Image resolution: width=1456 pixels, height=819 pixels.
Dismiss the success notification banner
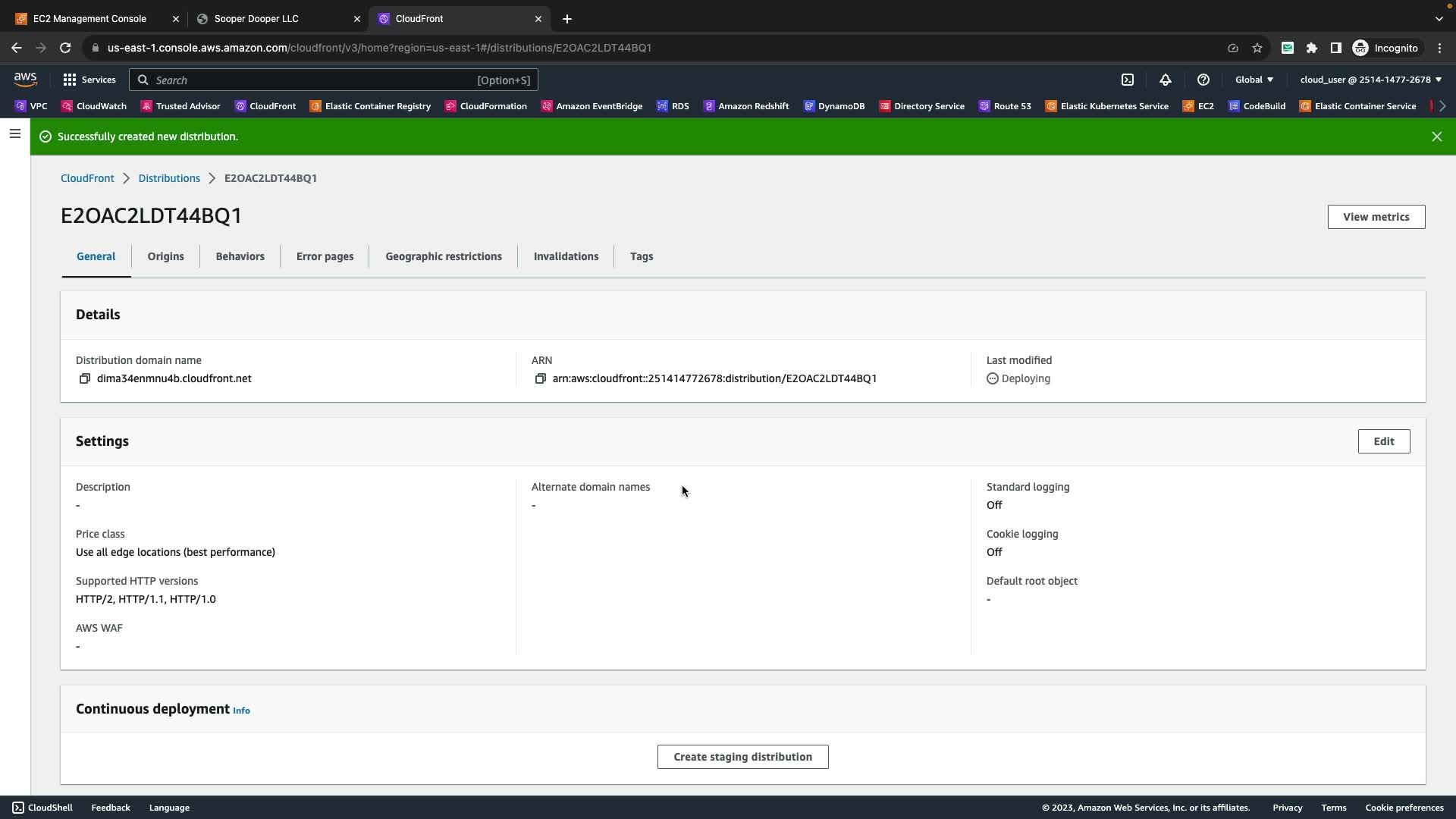tap(1436, 136)
